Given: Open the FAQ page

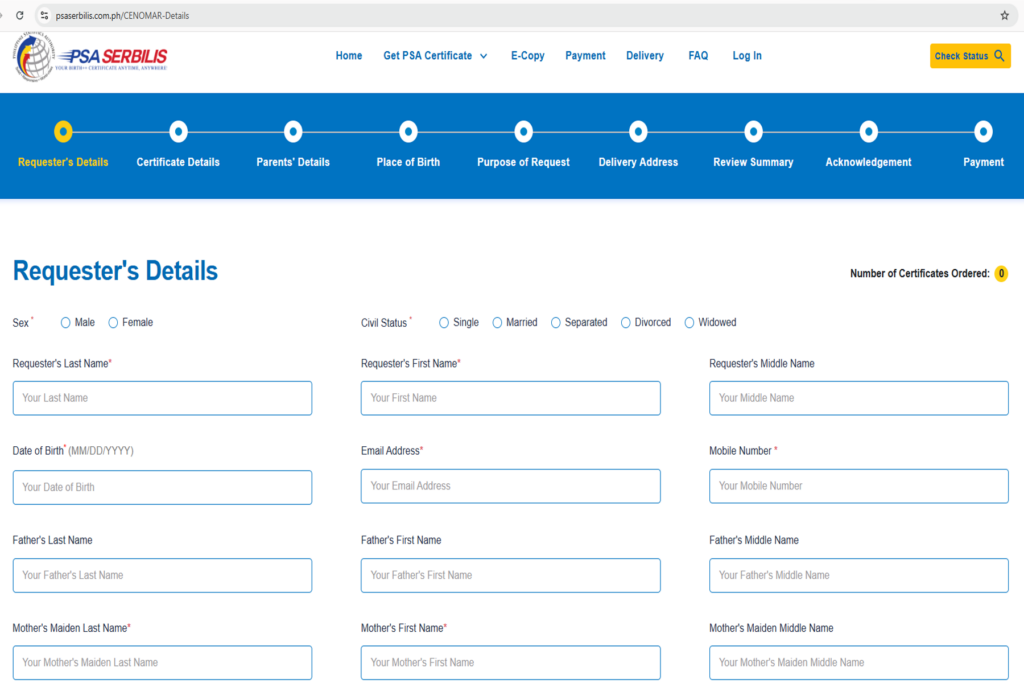Looking at the screenshot, I should click(x=698, y=56).
